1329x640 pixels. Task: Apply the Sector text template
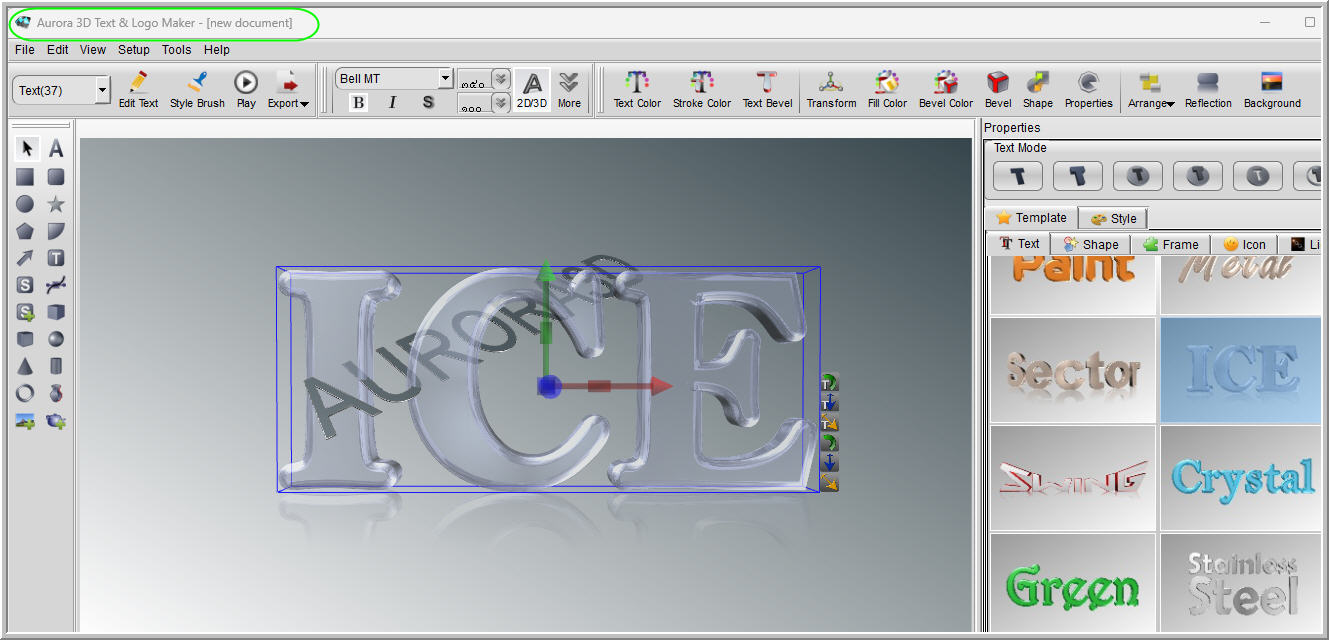point(1073,370)
